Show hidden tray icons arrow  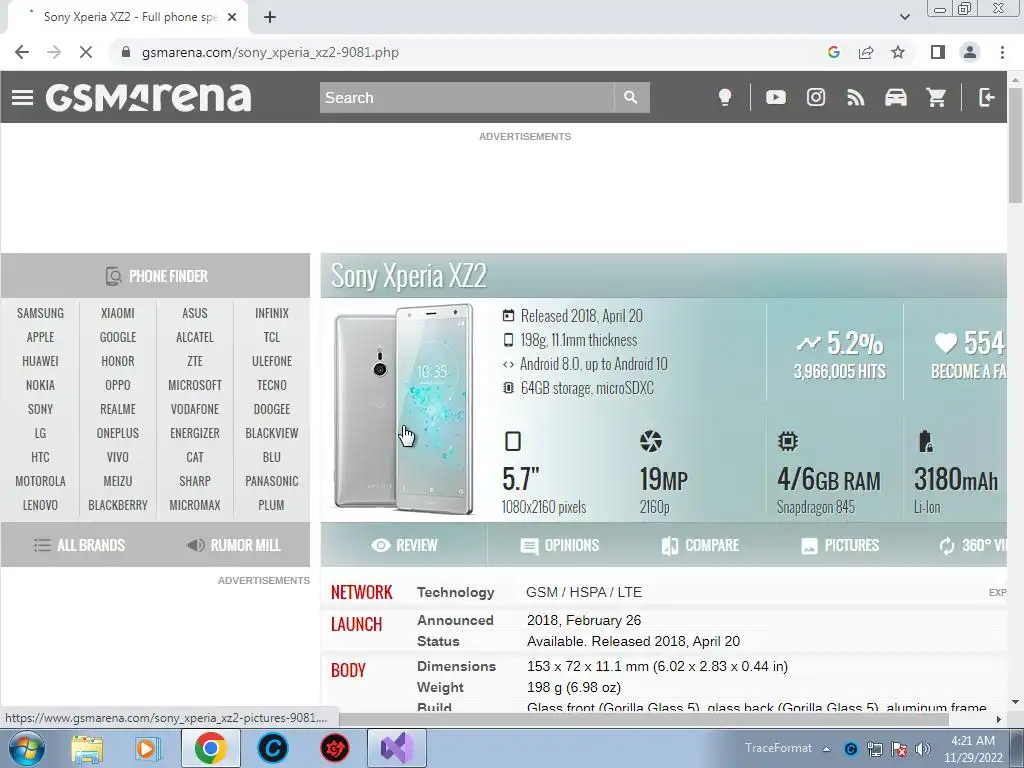pyautogui.click(x=826, y=749)
